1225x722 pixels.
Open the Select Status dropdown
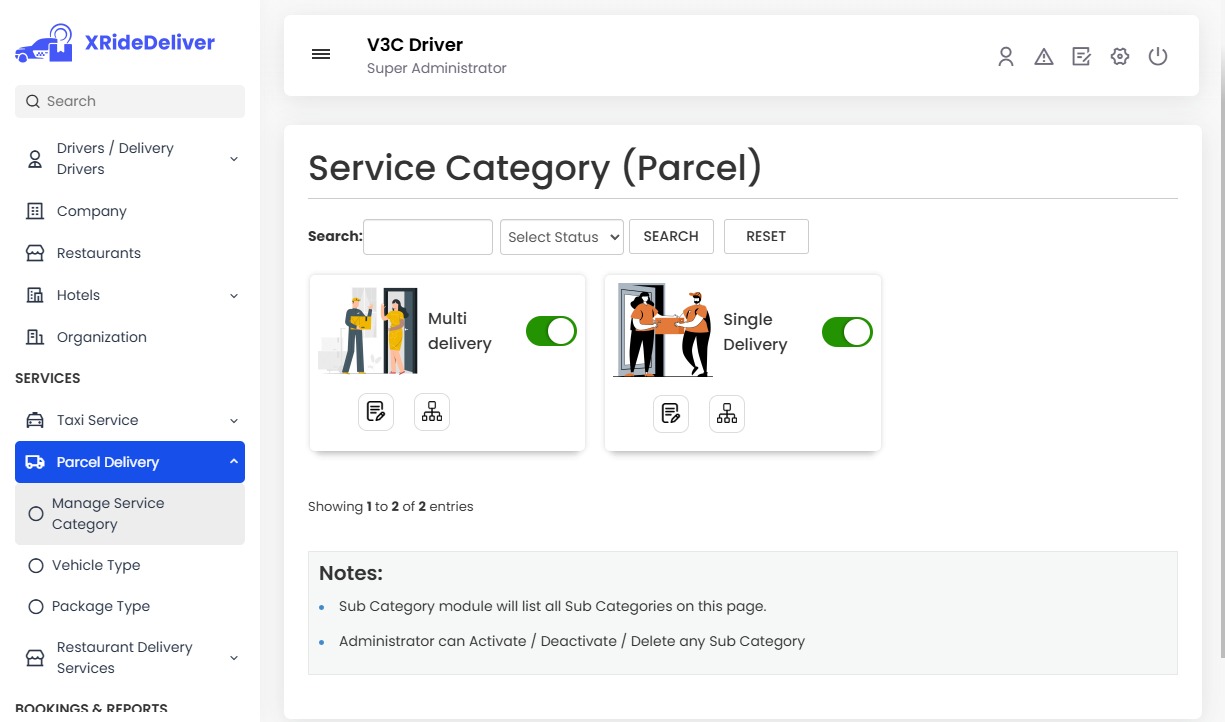tap(561, 236)
